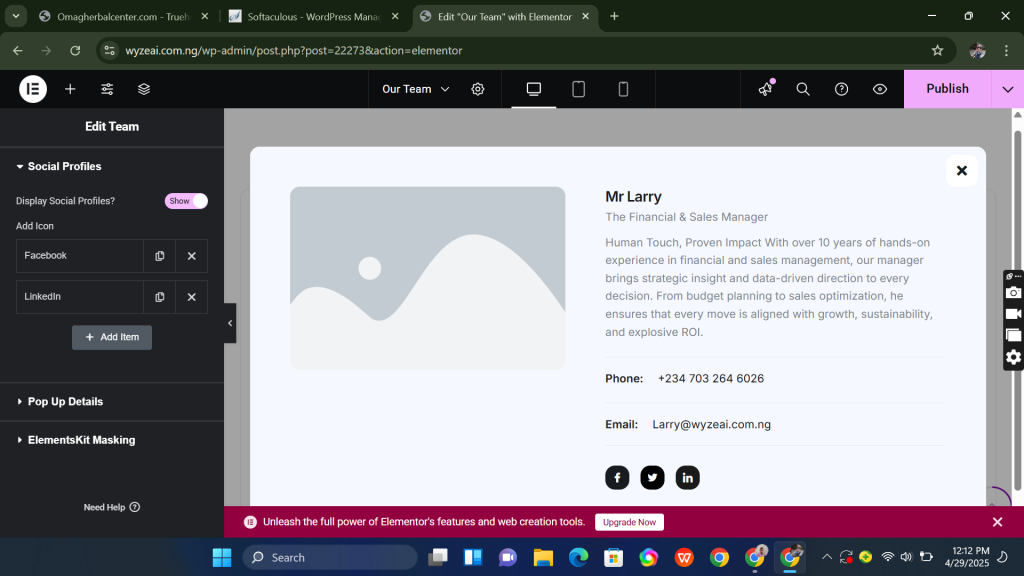Open the Structure layers icon
Viewport: 1024px width, 576px height.
(144, 89)
